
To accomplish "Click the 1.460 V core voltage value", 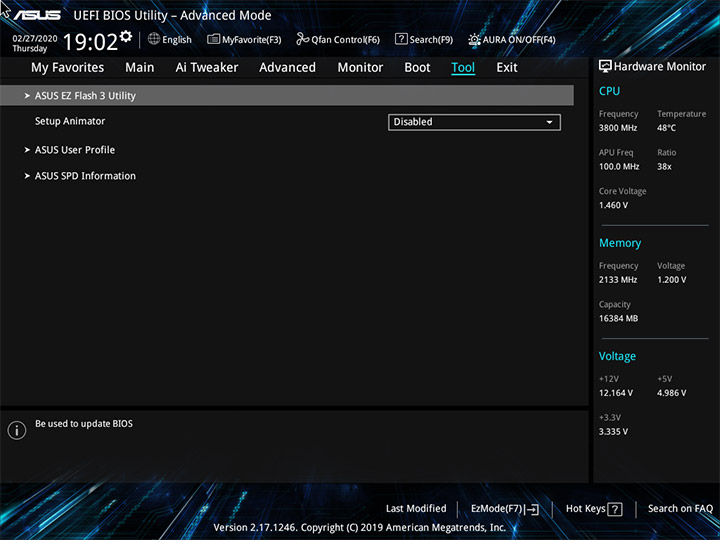I will coord(613,205).
